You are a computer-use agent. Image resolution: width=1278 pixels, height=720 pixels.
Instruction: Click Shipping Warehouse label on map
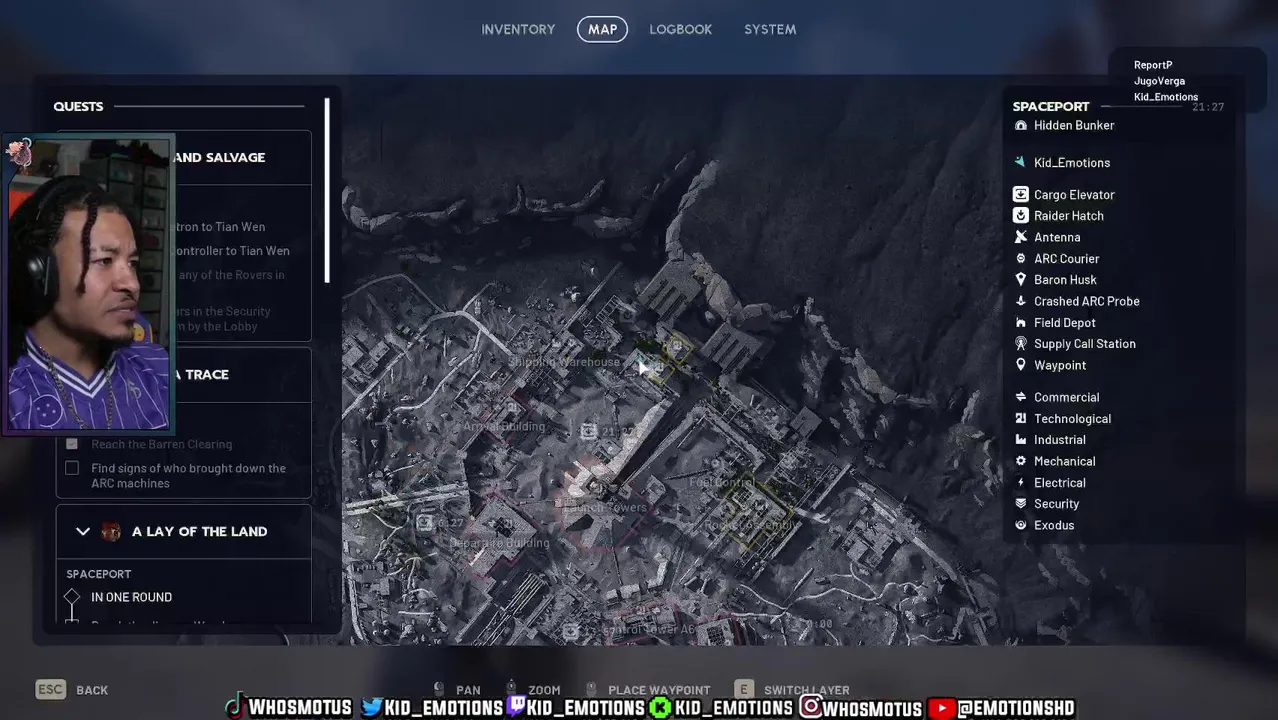[x=564, y=362]
